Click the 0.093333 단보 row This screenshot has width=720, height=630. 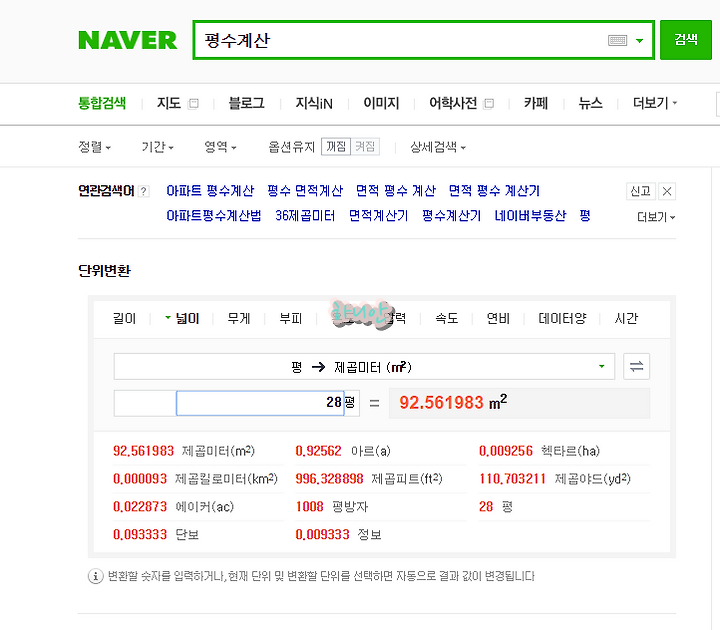pos(156,534)
